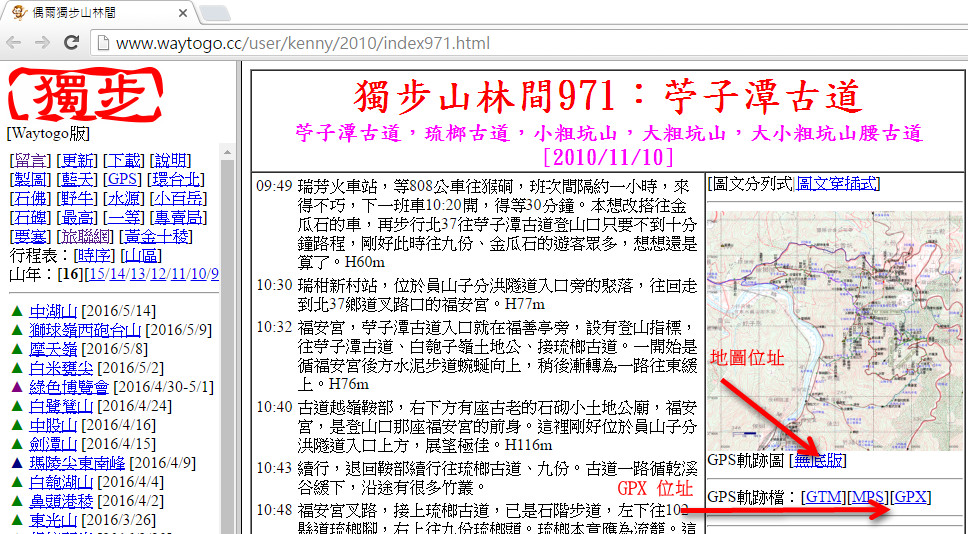Click the browser back arrow
Screen dimensions: 968x534
[x=16, y=43]
